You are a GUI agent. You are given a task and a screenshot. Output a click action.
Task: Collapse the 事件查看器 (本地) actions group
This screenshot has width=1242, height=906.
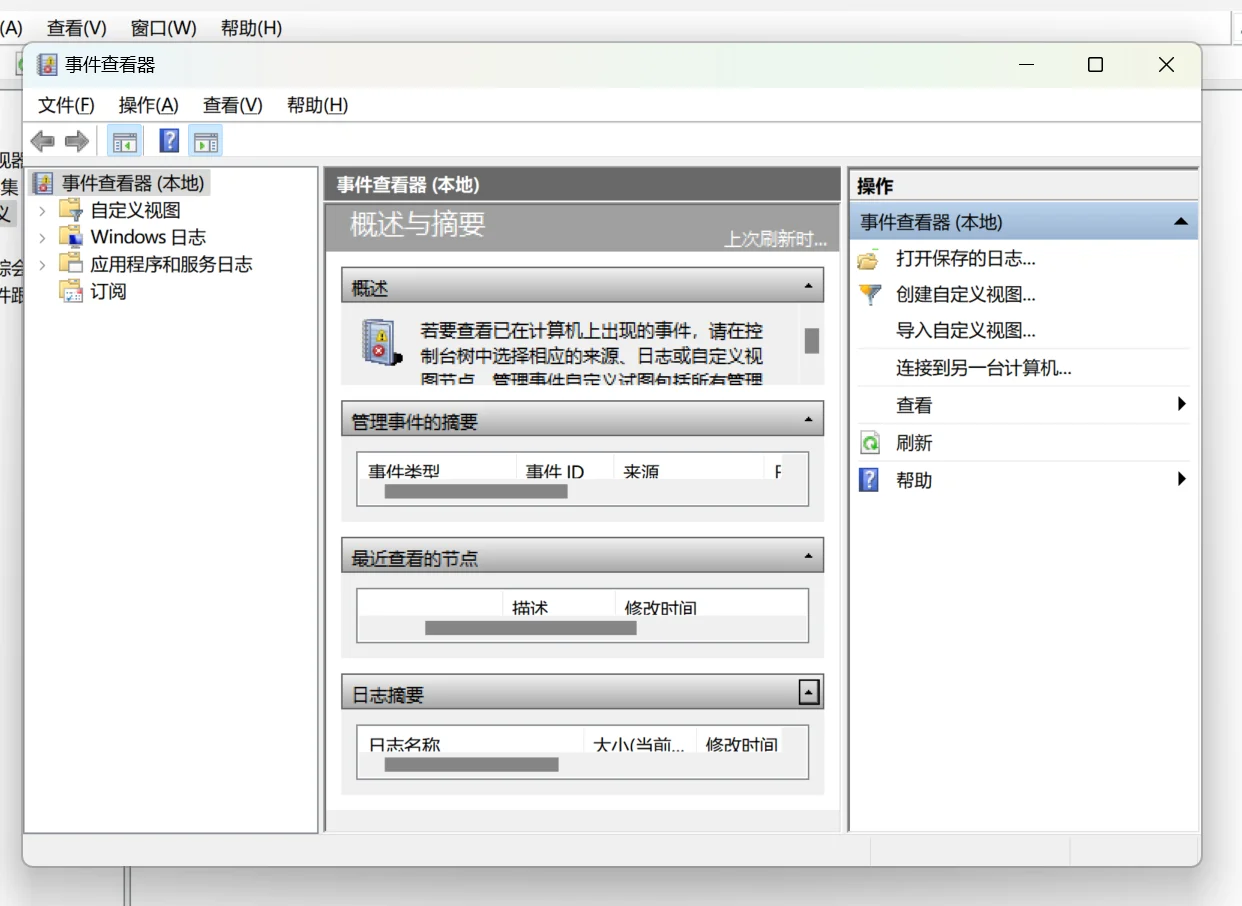1181,222
